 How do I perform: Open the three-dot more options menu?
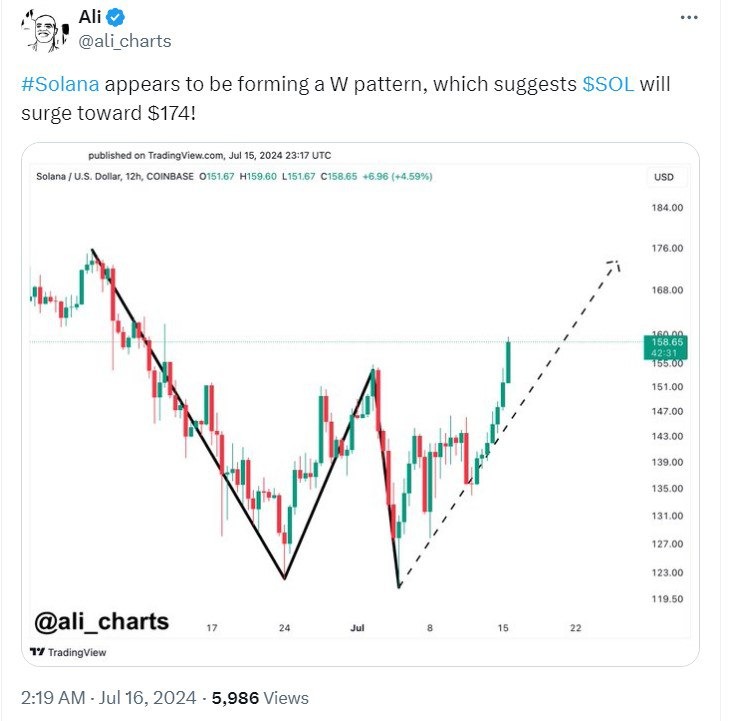coord(690,17)
